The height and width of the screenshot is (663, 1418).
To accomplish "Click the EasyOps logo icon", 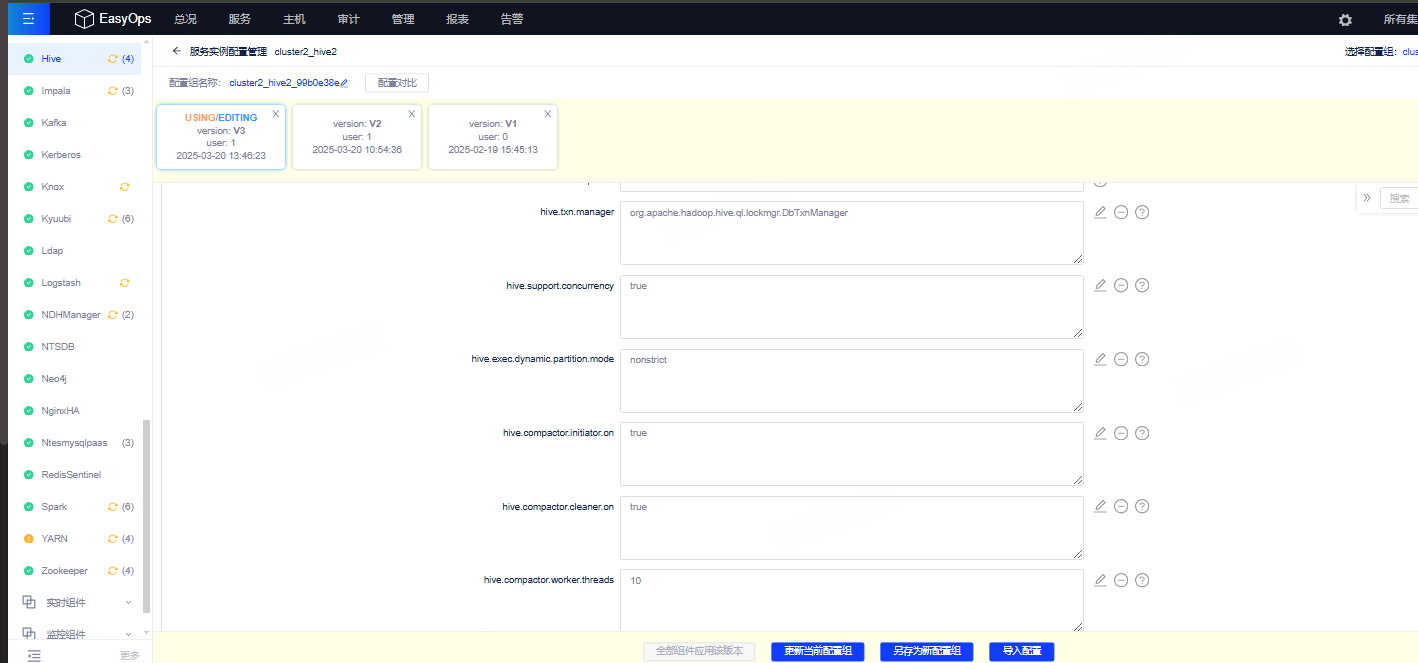I will pos(84,18).
